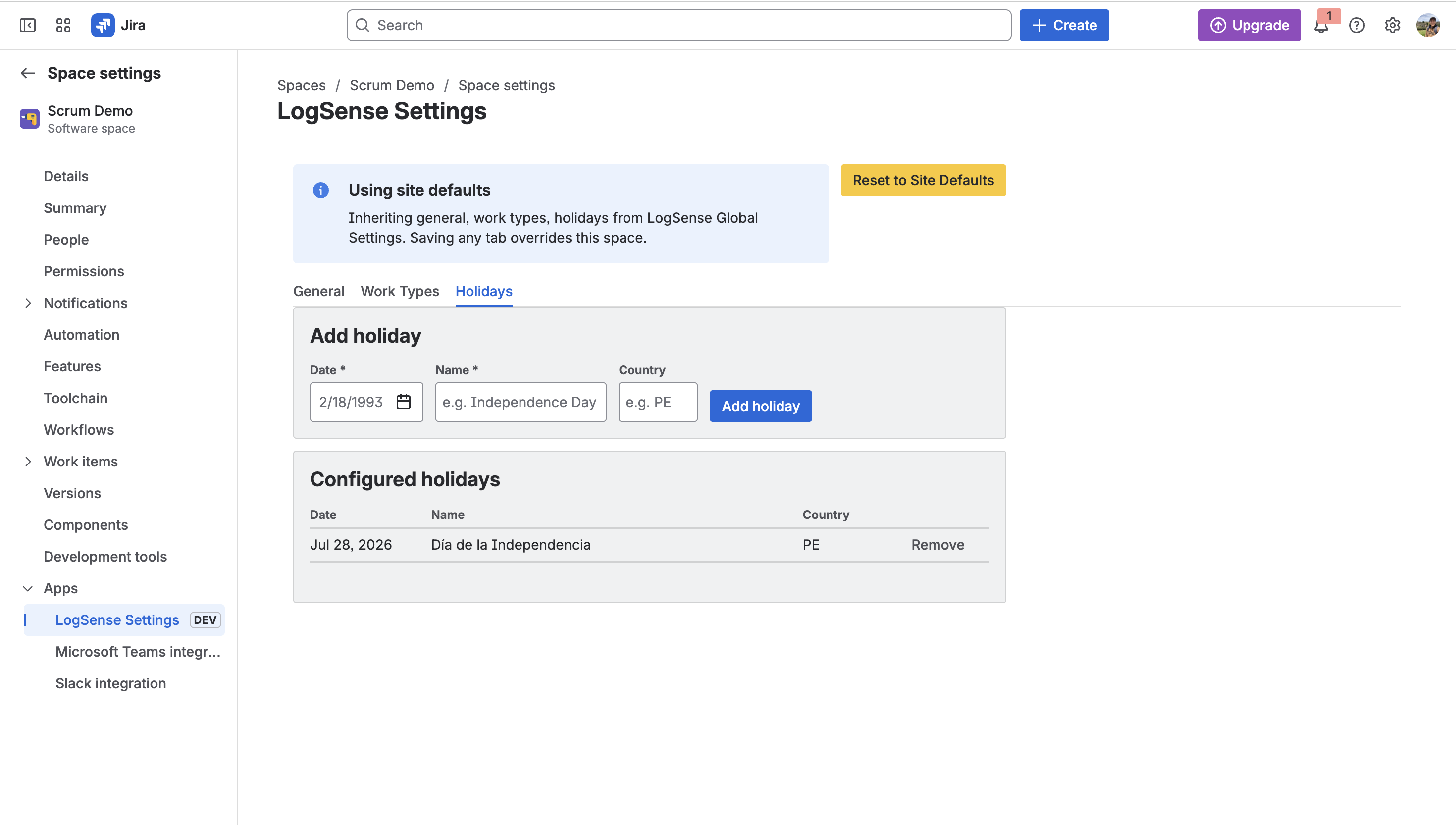Open the Space settings breadcrumb link
This screenshot has width=1456, height=825.
tap(507, 85)
